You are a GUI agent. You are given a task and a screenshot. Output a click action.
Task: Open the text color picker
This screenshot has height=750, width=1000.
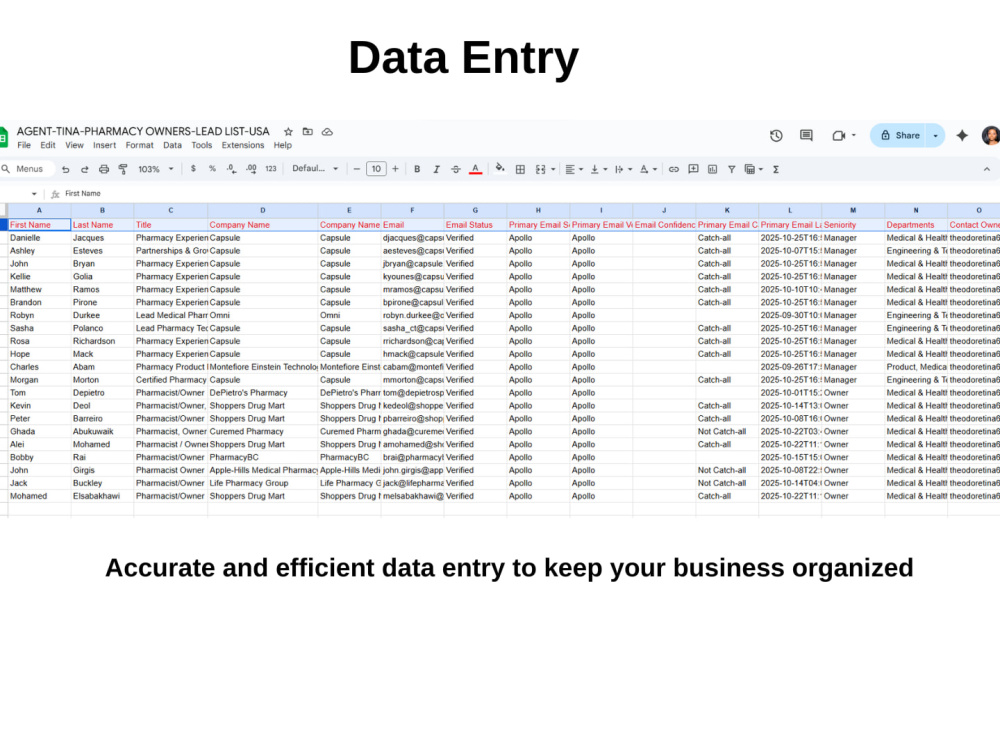475,169
